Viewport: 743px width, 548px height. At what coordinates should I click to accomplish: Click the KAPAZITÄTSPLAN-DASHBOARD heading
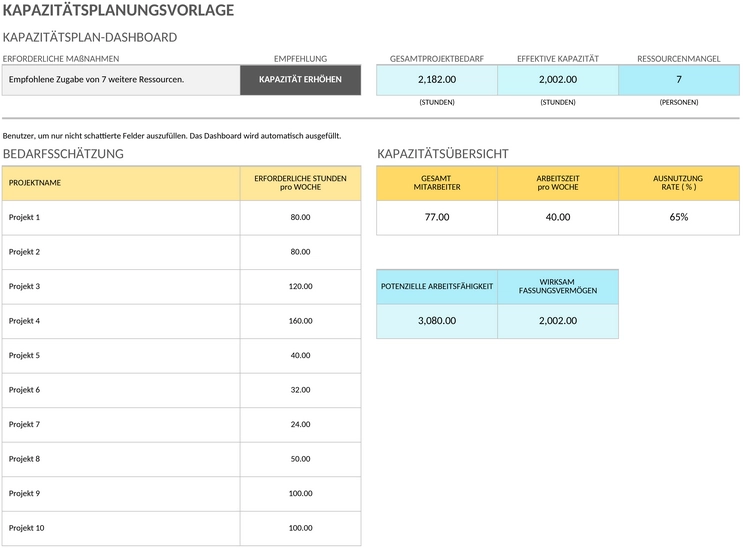click(x=90, y=37)
